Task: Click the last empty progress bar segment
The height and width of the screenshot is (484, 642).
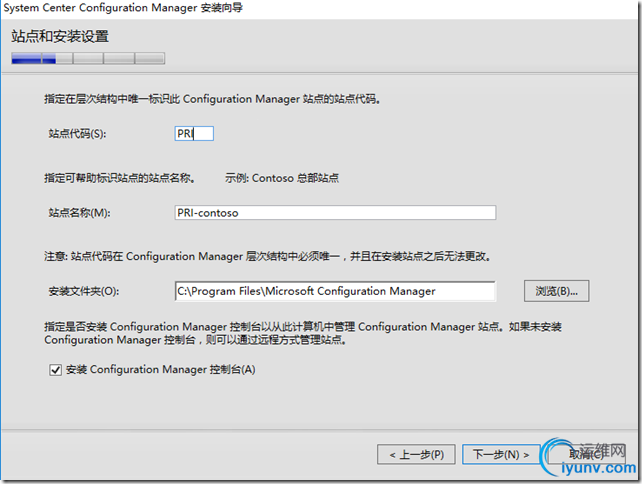Action: [x=150, y=58]
